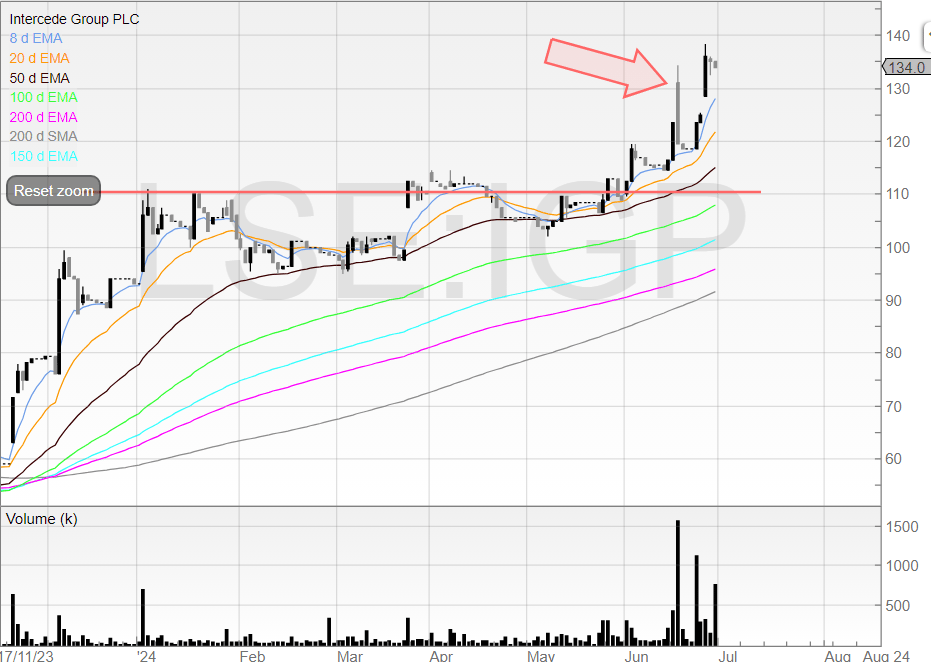Screen dimensions: 931x662
Task: Click the '24 year date axis label
Action: click(x=146, y=655)
